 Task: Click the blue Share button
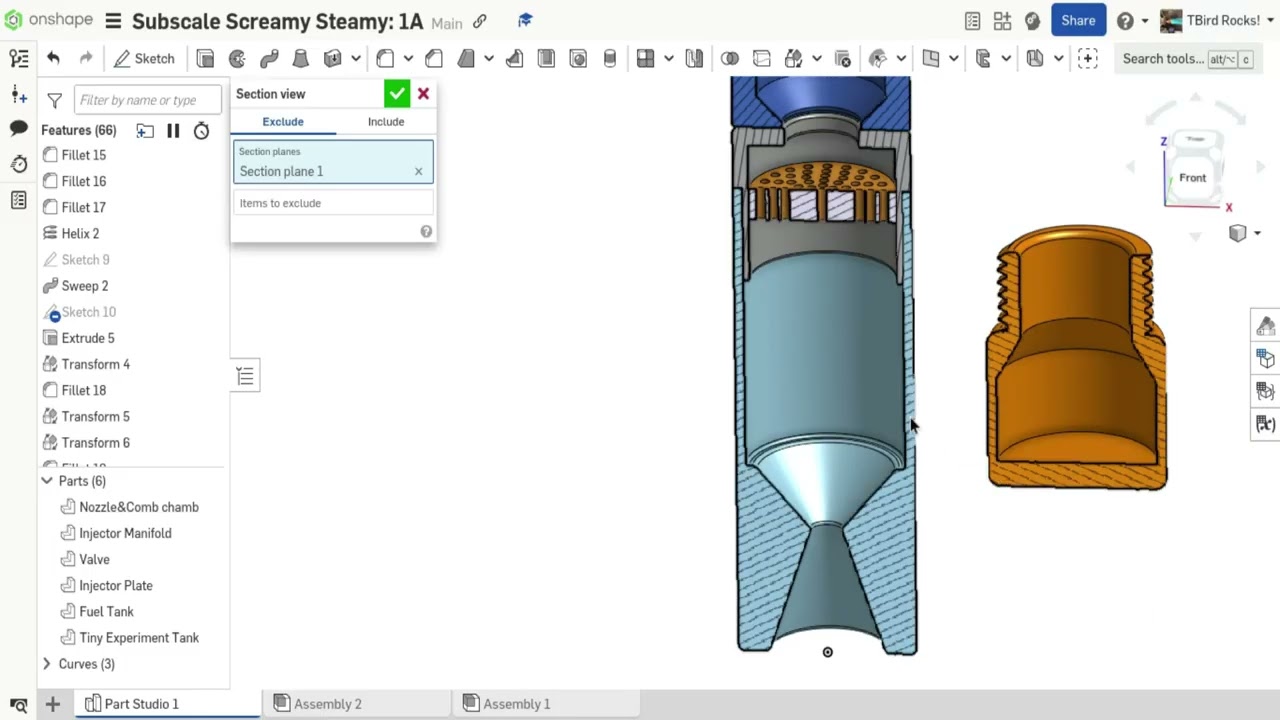(1077, 21)
